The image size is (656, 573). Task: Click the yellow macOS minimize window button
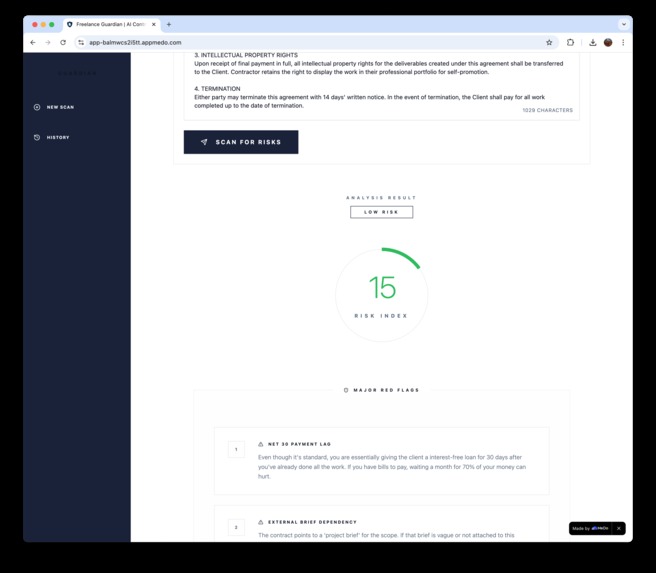(x=43, y=24)
